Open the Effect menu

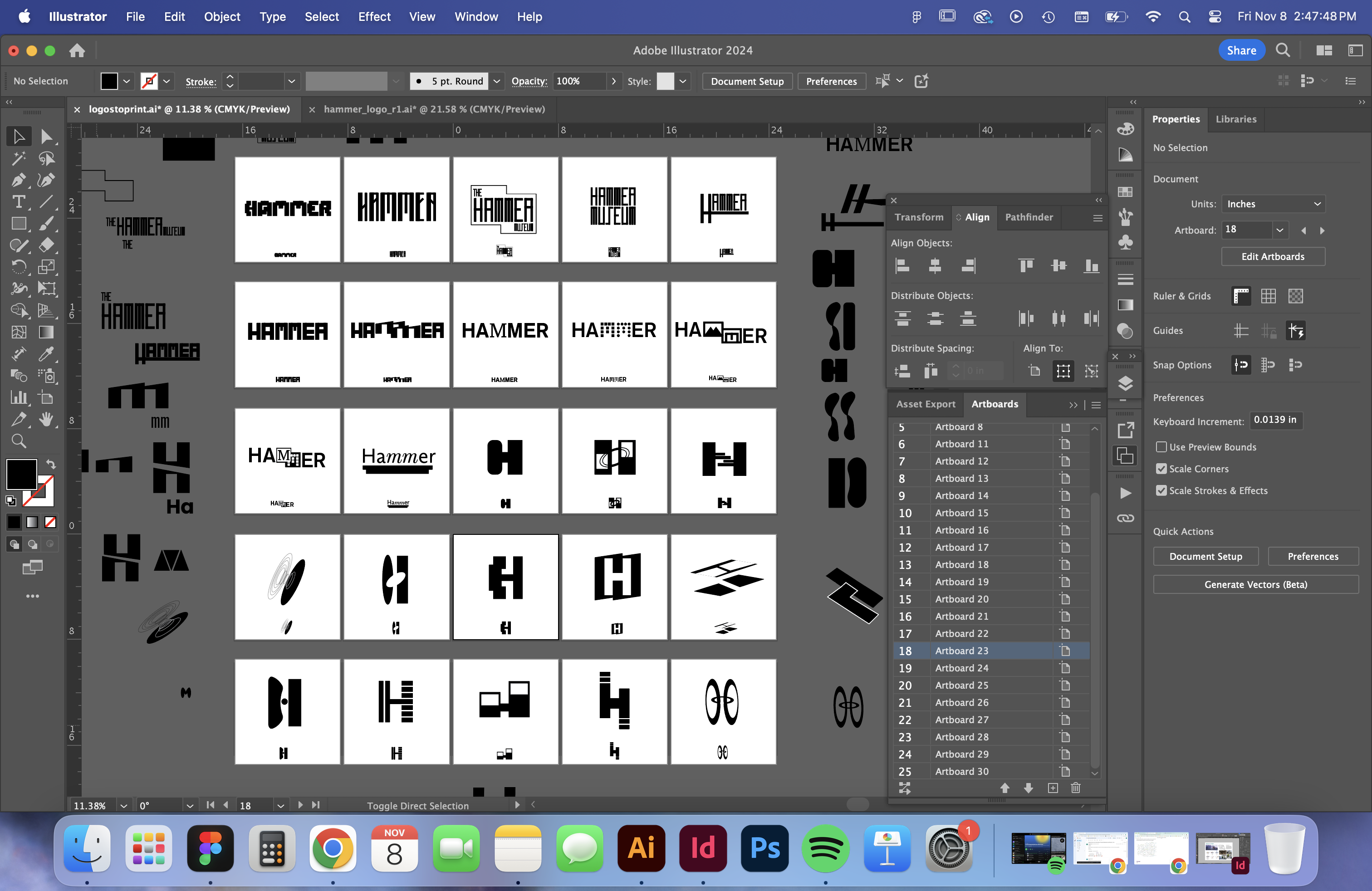pos(373,17)
